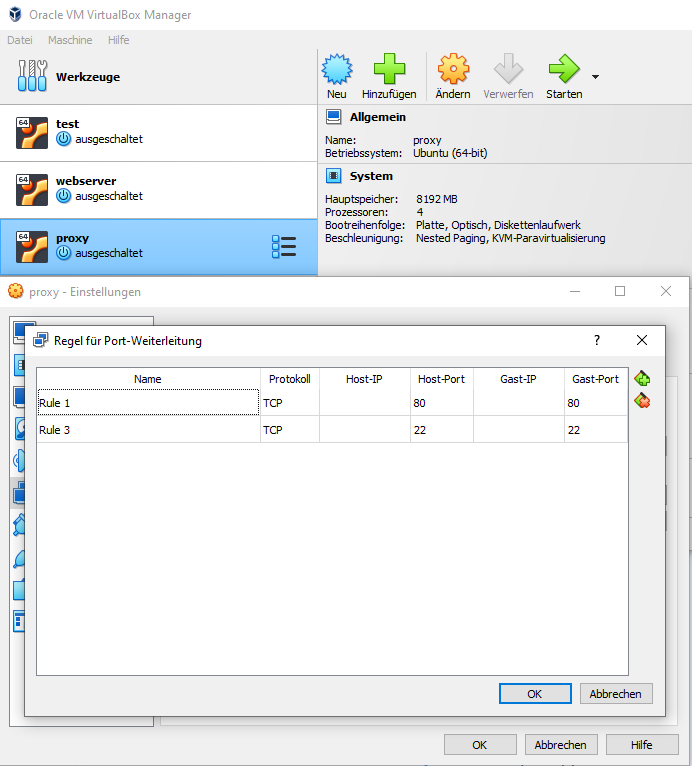Image resolution: width=692 pixels, height=766 pixels.
Task: Click the System section chip icon
Action: (334, 176)
